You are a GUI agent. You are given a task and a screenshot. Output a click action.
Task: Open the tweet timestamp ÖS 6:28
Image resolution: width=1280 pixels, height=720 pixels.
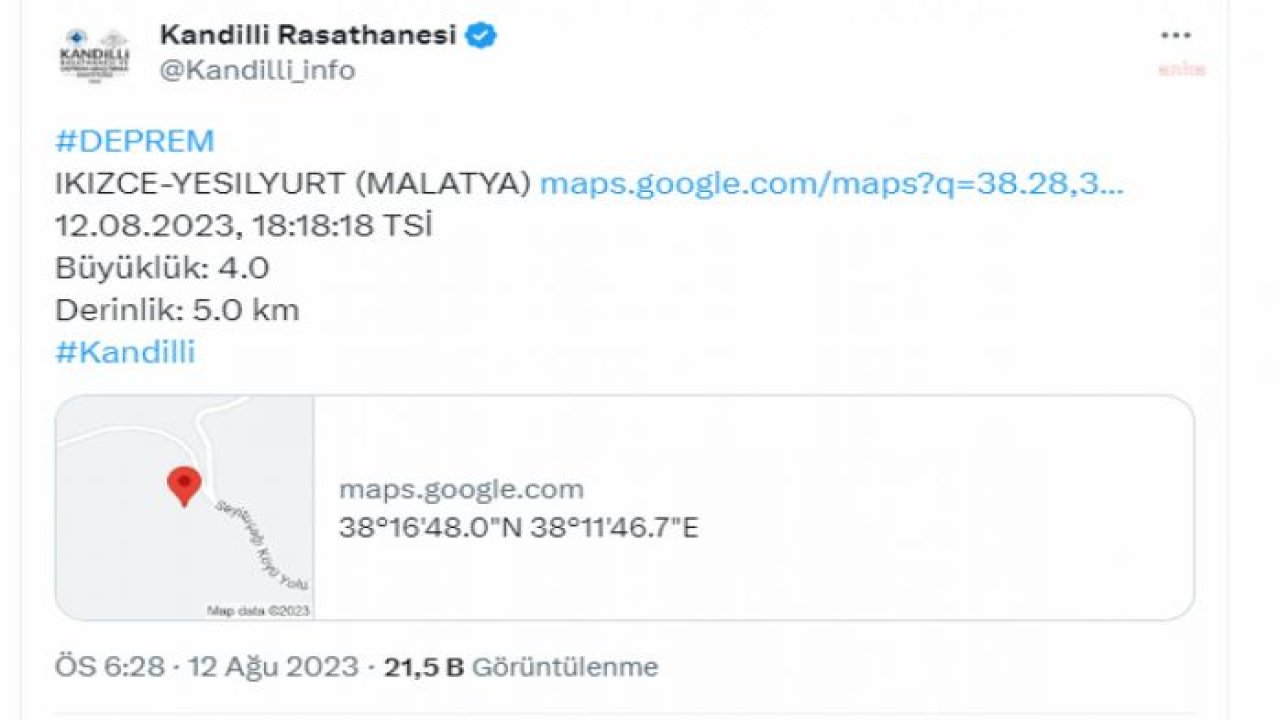[109, 667]
